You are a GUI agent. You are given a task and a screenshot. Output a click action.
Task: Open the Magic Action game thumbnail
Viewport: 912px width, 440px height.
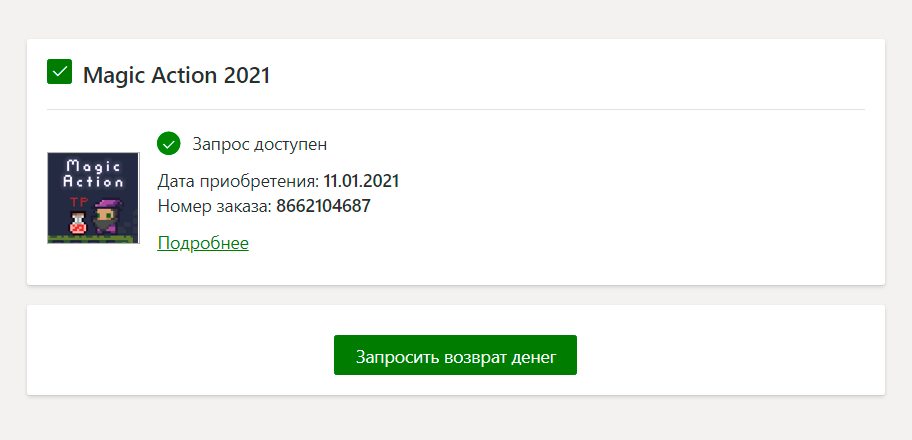pos(93,198)
